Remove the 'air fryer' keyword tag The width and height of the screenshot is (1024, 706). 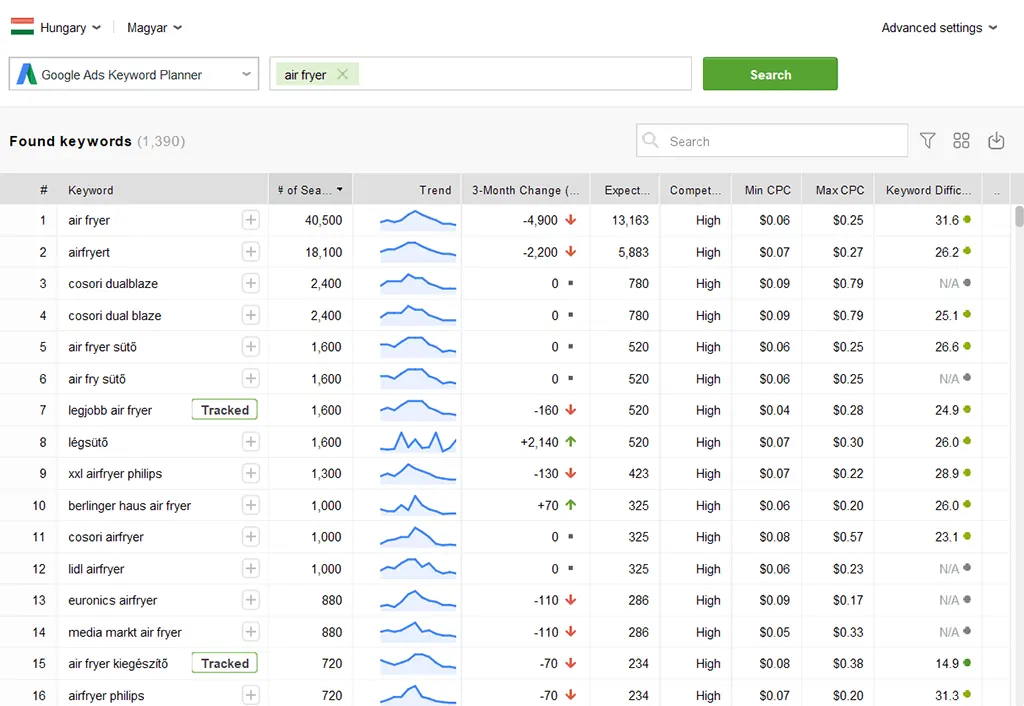click(x=343, y=74)
